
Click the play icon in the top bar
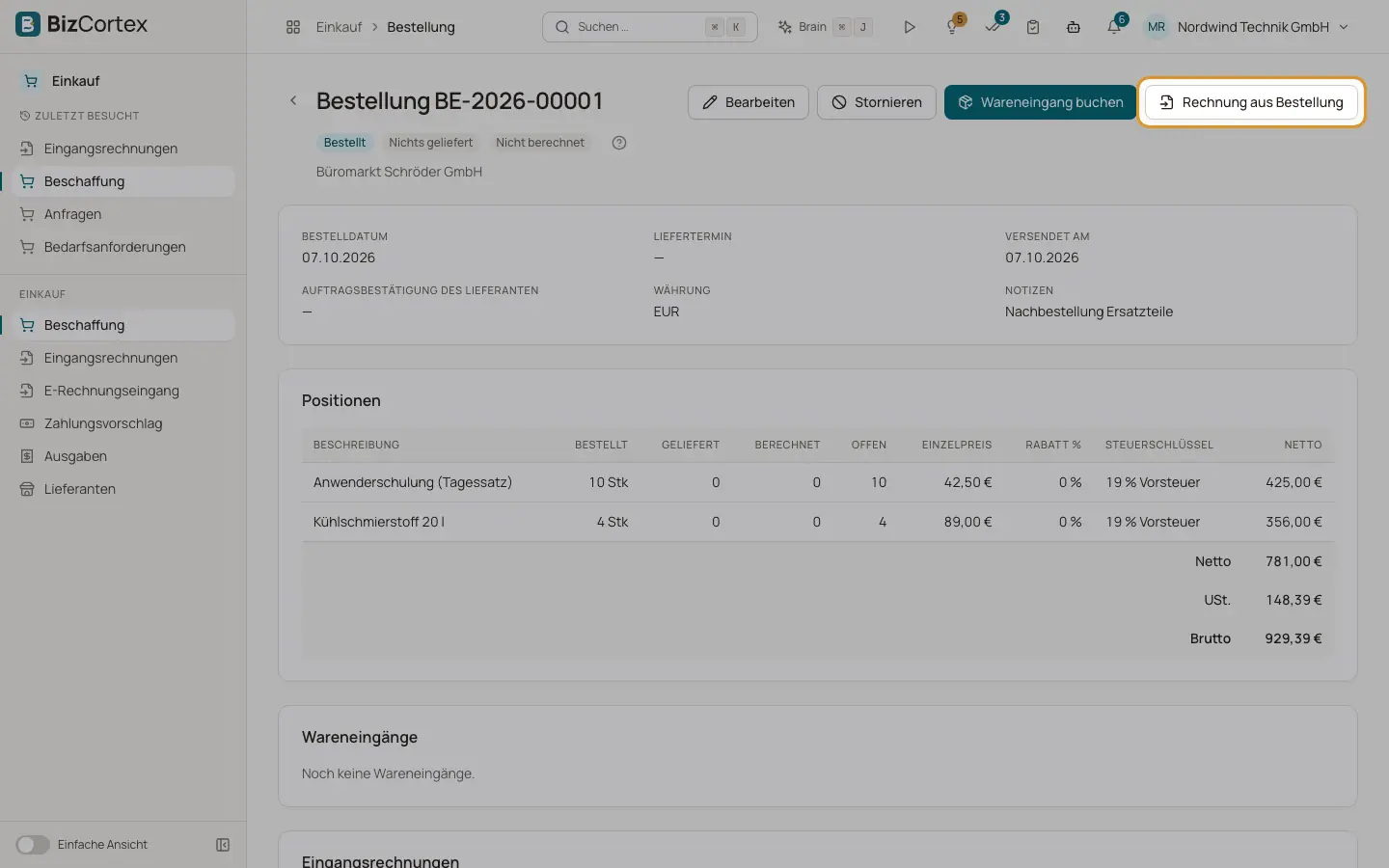tap(909, 27)
